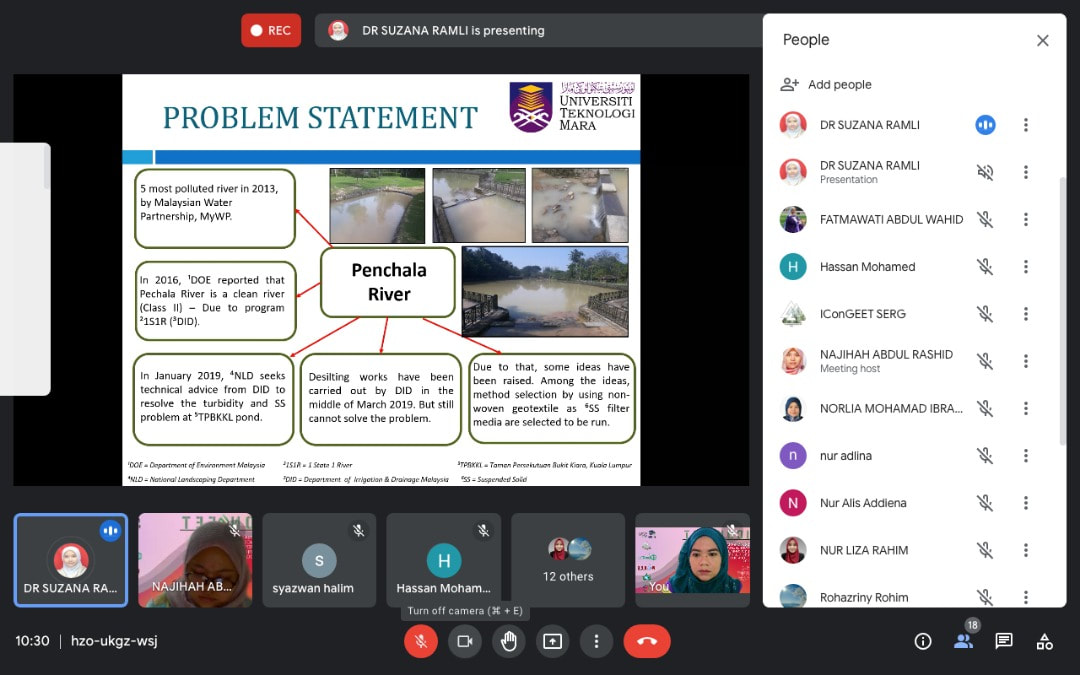Close the People panel
1080x675 pixels.
pos(1042,41)
